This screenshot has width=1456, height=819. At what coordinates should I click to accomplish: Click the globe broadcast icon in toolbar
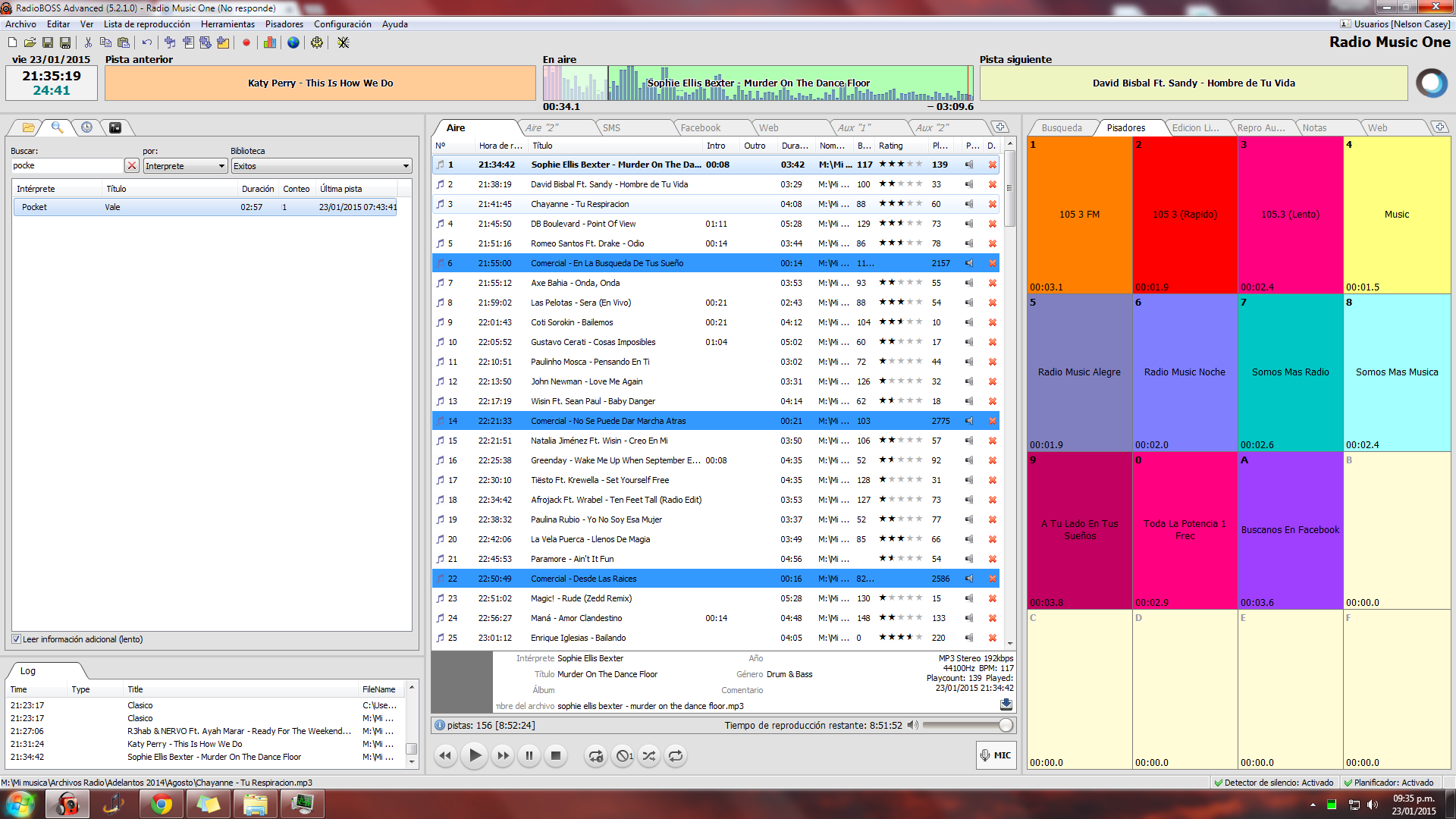point(293,42)
